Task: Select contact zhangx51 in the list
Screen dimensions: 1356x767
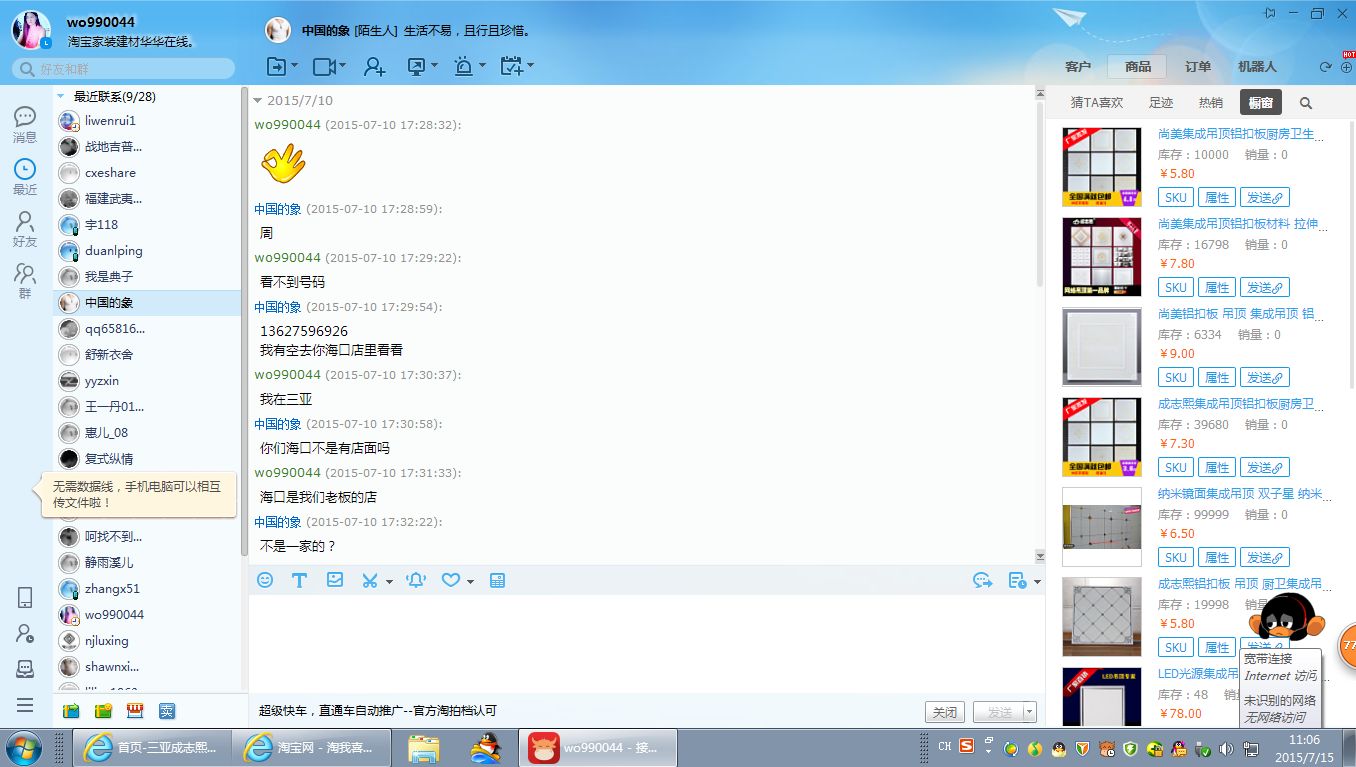Action: [x=147, y=589]
